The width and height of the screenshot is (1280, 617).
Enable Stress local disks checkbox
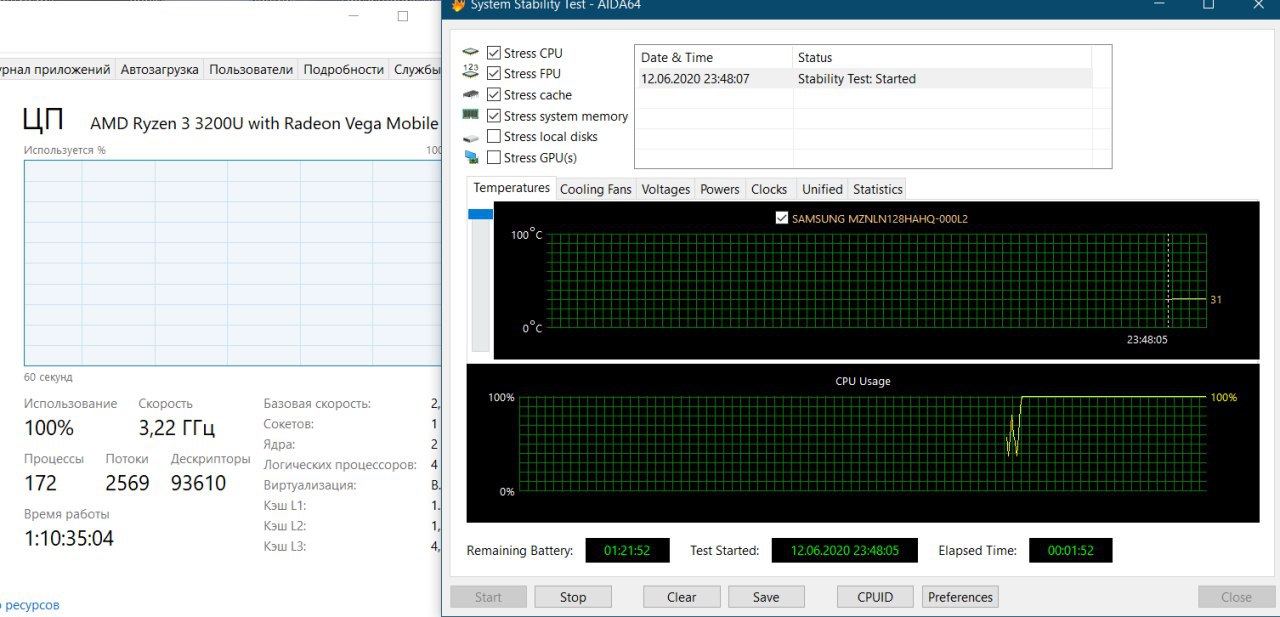[494, 137]
